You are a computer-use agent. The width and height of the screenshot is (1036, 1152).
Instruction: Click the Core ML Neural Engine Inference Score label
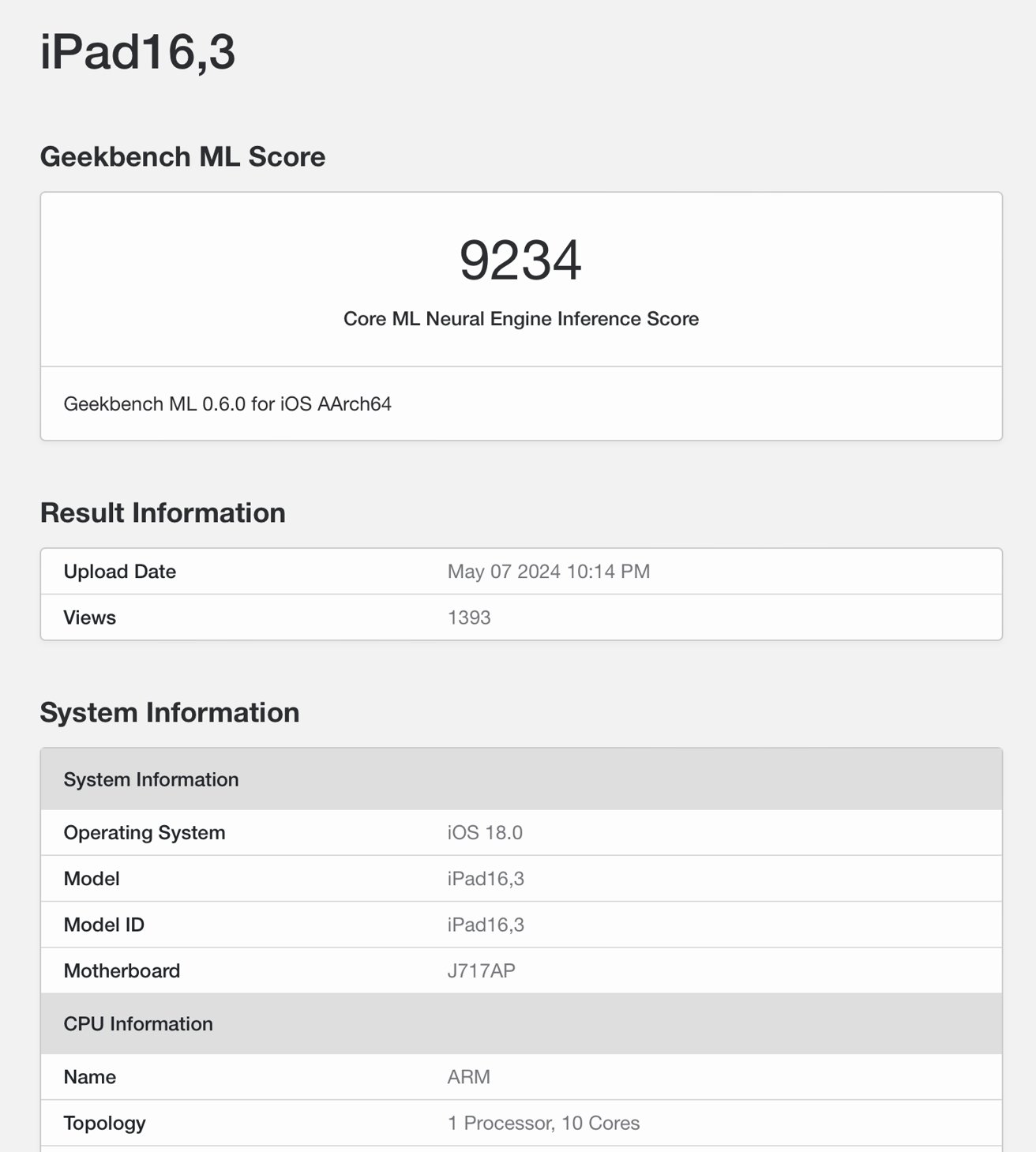(x=520, y=319)
